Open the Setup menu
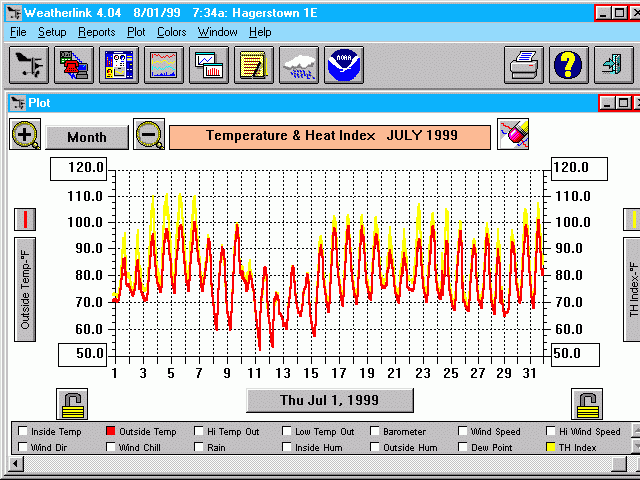The image size is (640, 480). coord(52,32)
